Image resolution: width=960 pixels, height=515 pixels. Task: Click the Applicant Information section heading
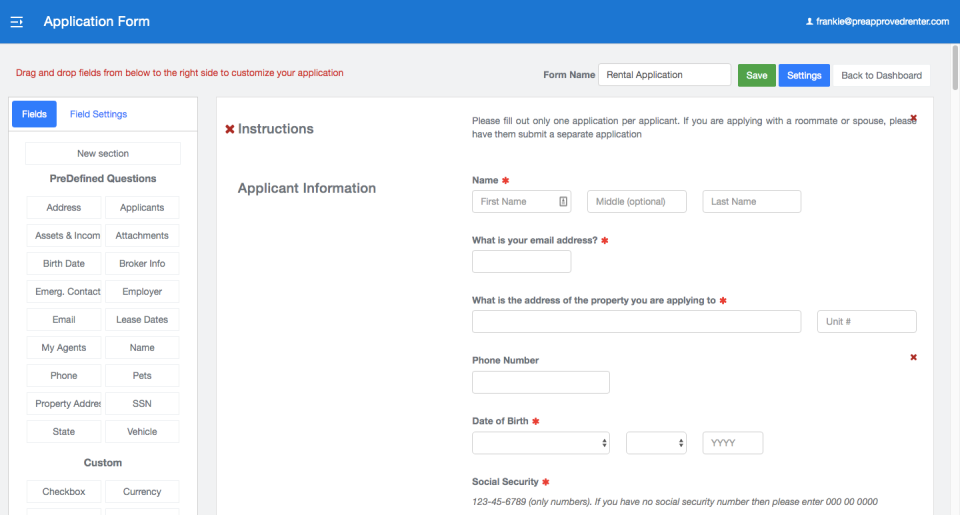(x=307, y=188)
